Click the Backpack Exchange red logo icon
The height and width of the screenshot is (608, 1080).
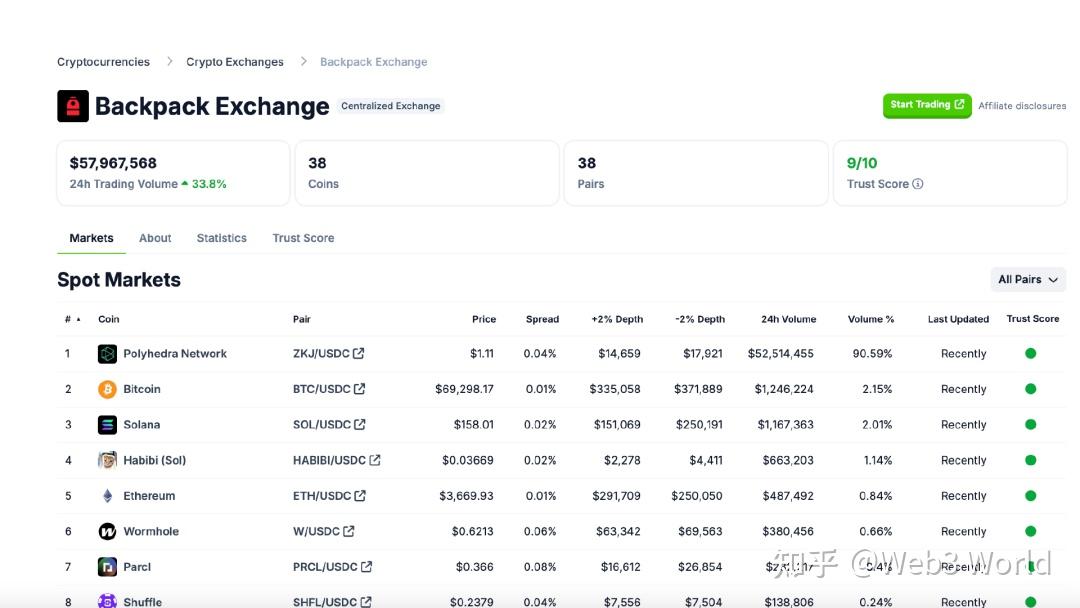pyautogui.click(x=73, y=106)
